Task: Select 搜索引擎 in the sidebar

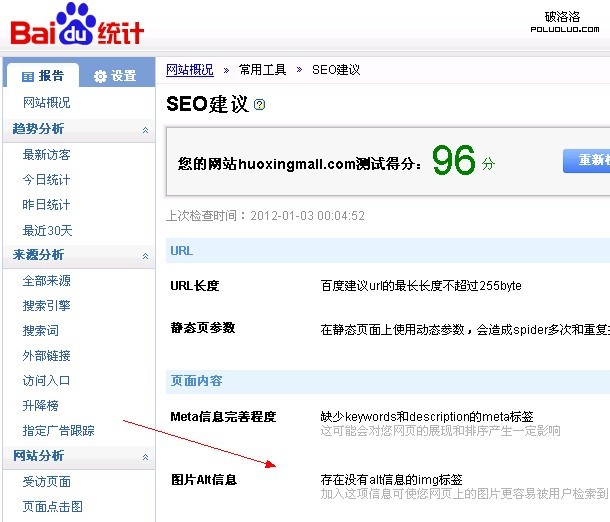Action: [46, 306]
